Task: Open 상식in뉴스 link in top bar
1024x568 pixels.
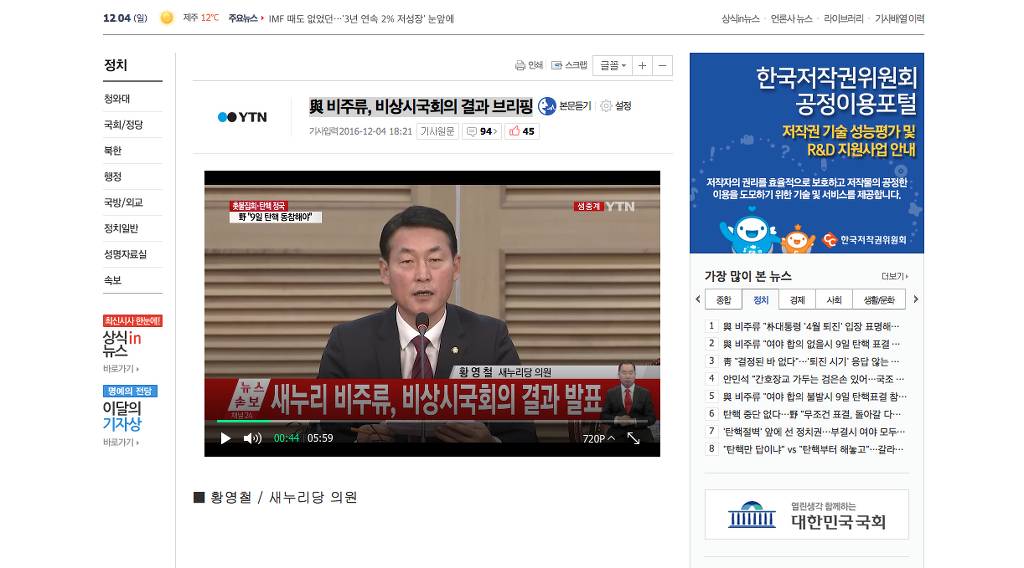Action: coord(741,19)
